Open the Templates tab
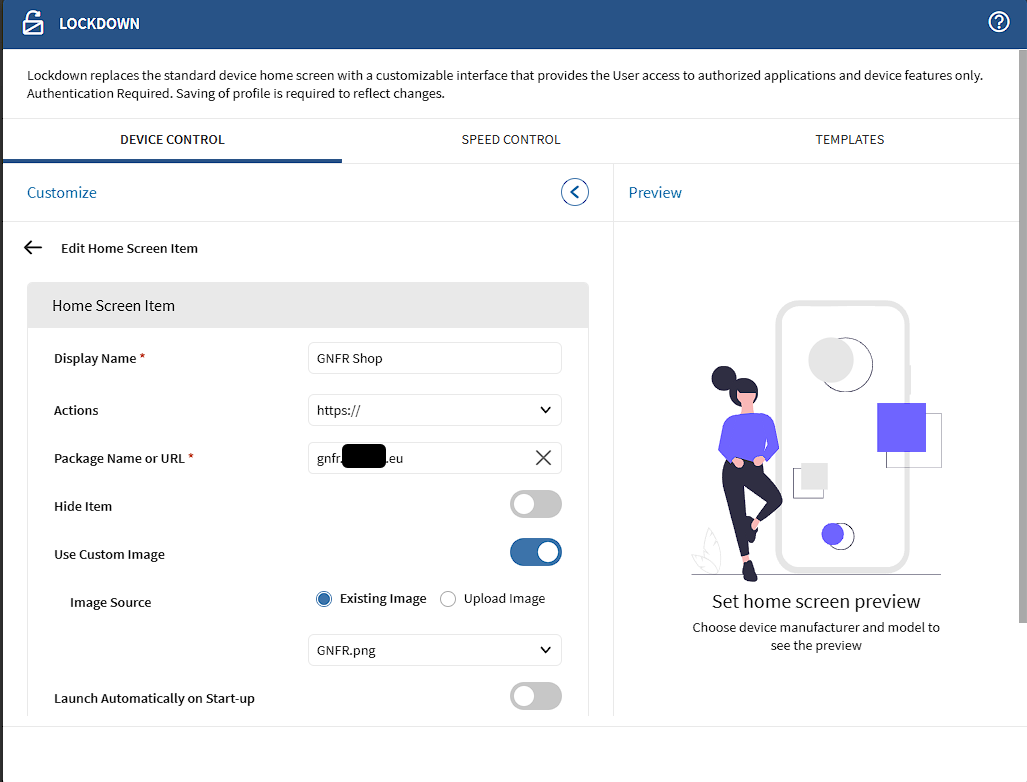Viewport: 1027px width, 782px height. click(849, 140)
